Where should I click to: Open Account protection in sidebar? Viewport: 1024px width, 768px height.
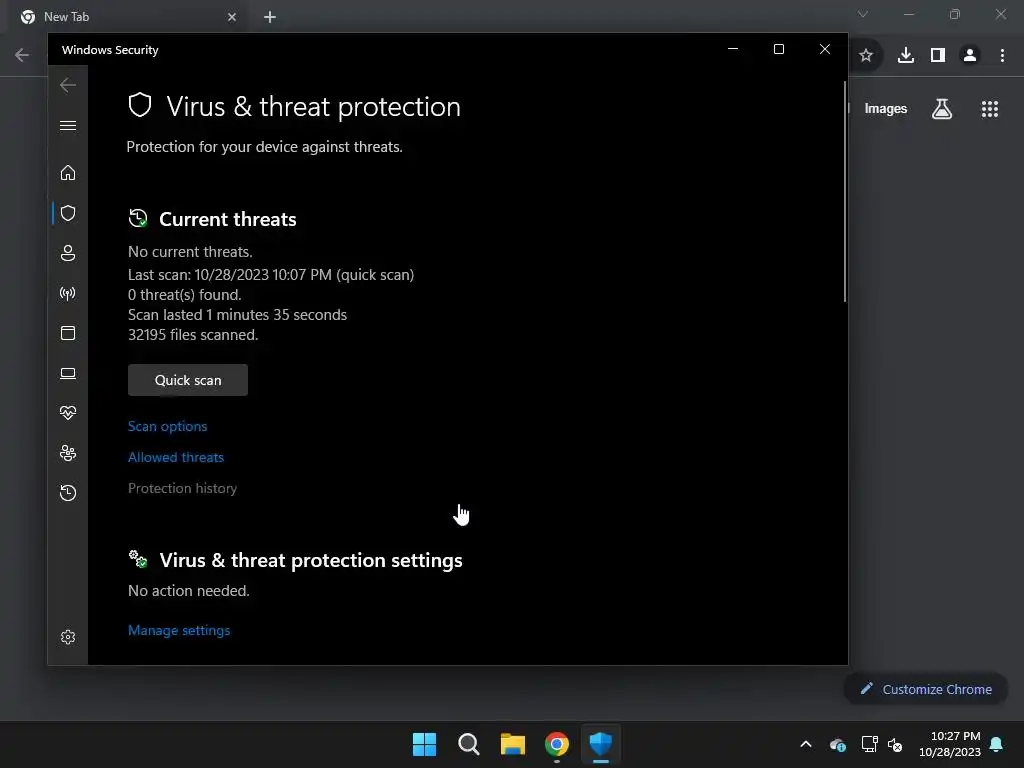68,253
